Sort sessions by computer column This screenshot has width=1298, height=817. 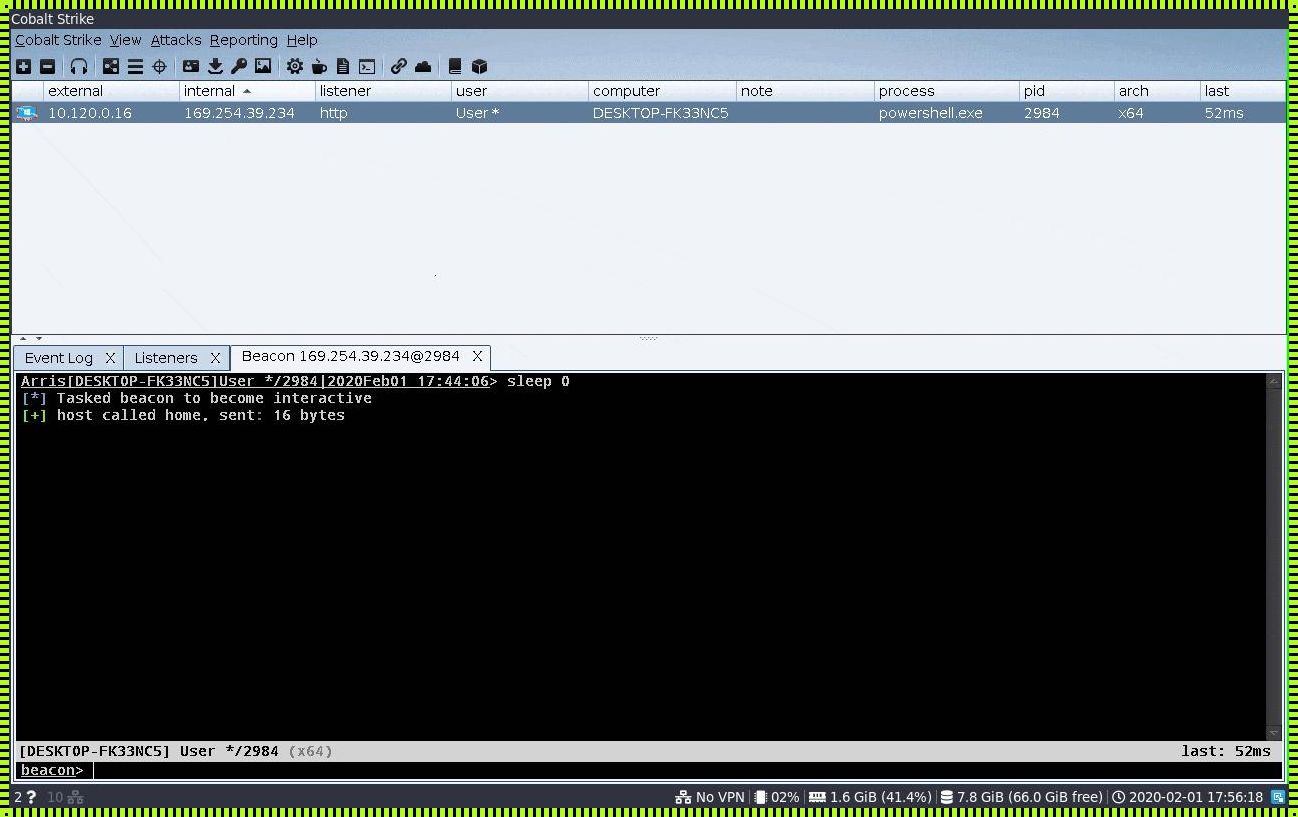662,91
